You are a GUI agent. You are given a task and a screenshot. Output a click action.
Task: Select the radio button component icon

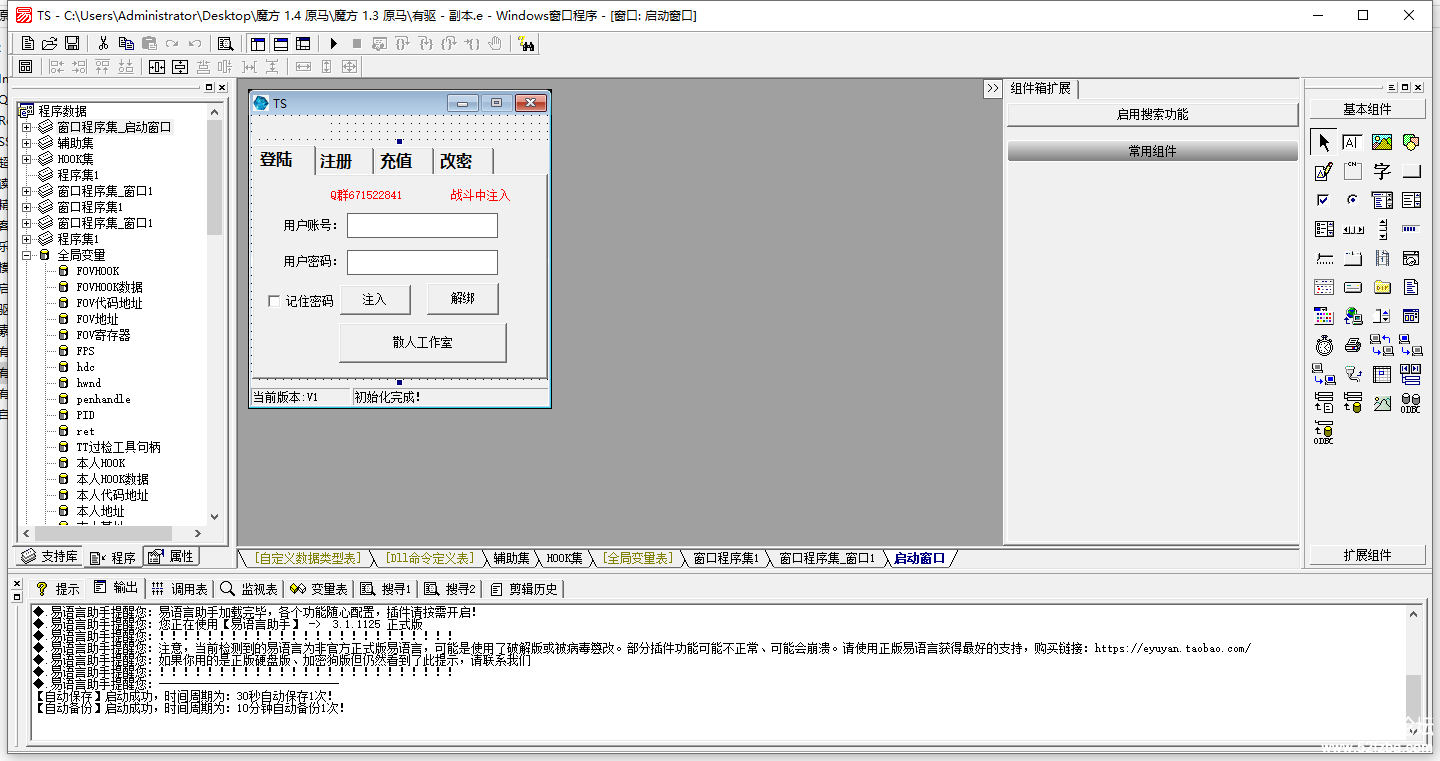coord(1352,200)
